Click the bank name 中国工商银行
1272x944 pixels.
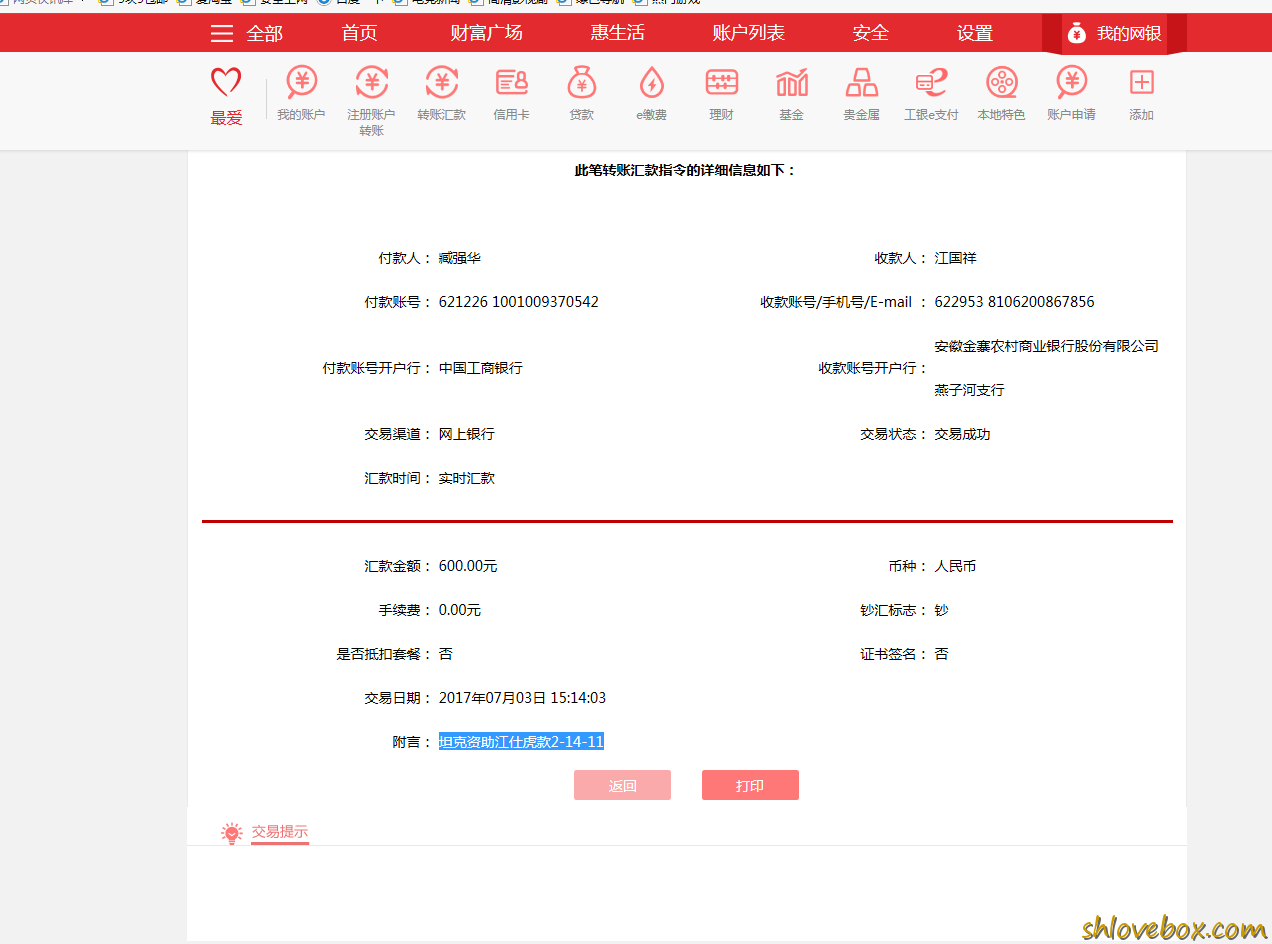480,367
